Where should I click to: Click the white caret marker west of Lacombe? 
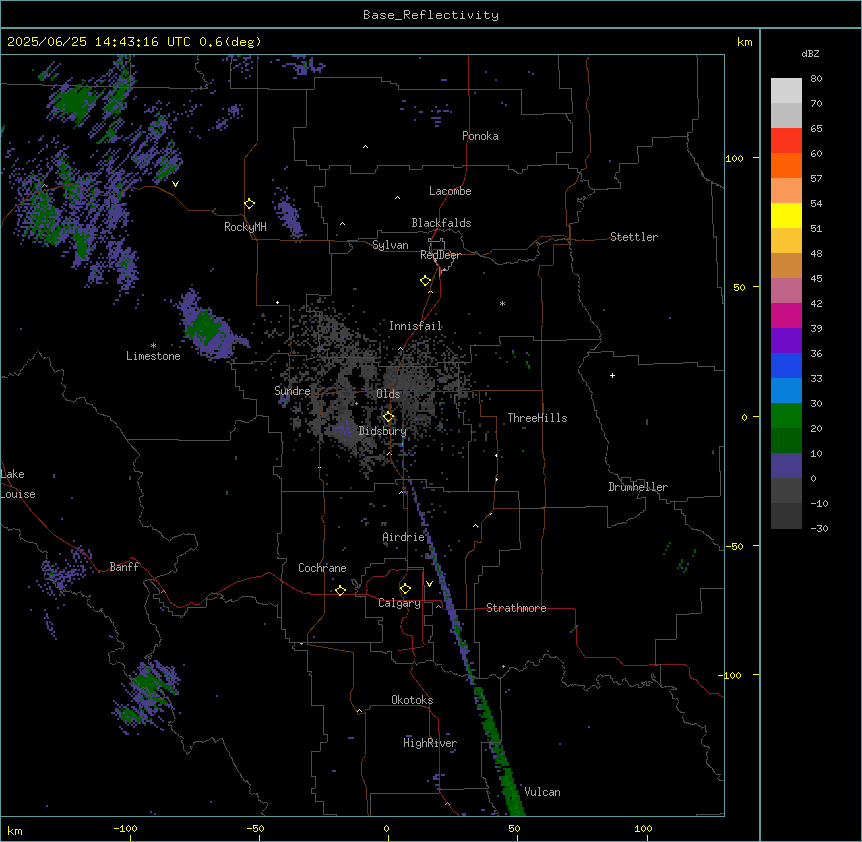[x=397, y=198]
